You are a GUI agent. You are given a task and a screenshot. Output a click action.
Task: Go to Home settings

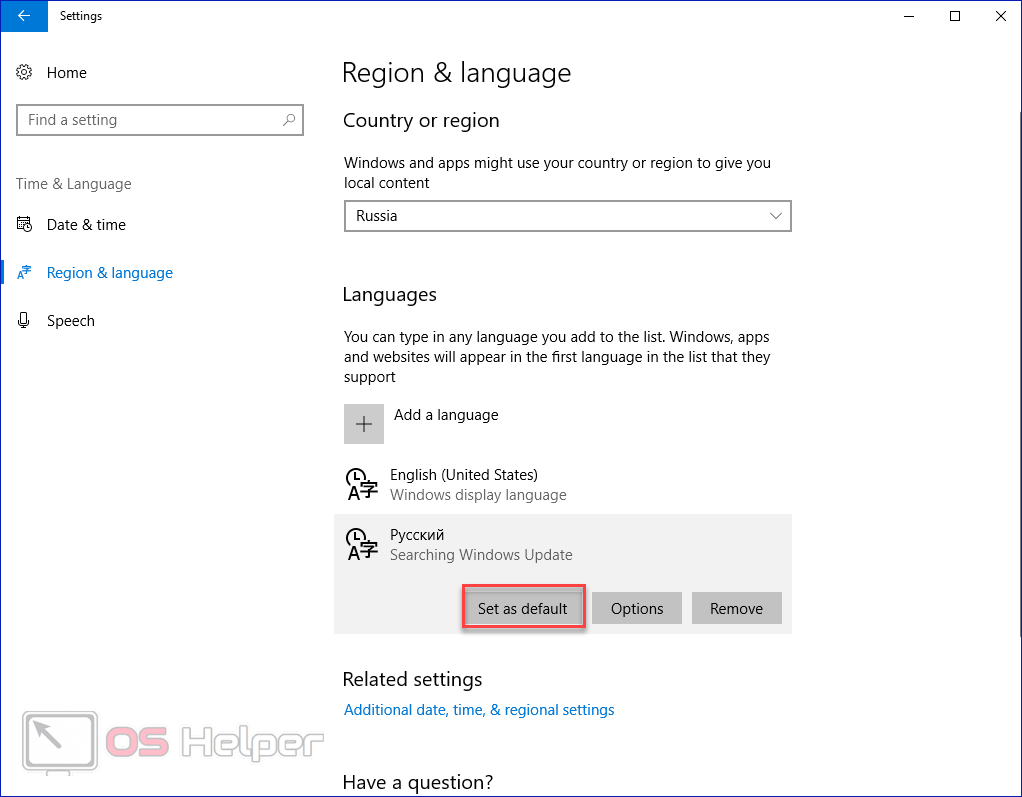(x=66, y=72)
